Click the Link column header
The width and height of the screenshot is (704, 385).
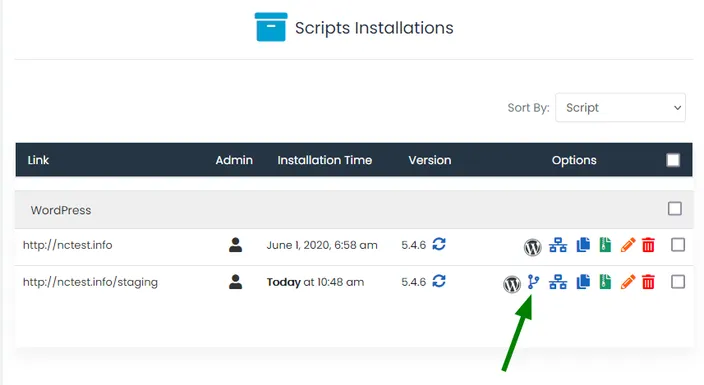pyautogui.click(x=38, y=160)
